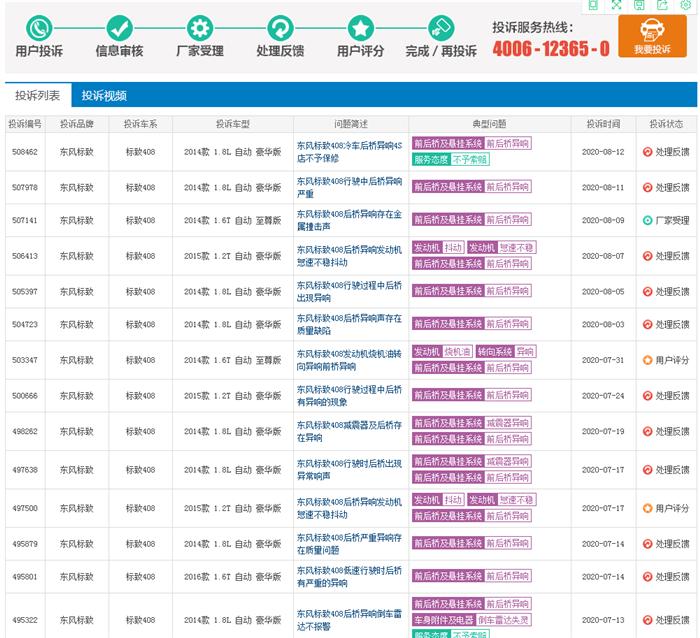
Task: Open complaint link 东风标致408低速行驶时后桥有严重的异响
Action: click(349, 577)
